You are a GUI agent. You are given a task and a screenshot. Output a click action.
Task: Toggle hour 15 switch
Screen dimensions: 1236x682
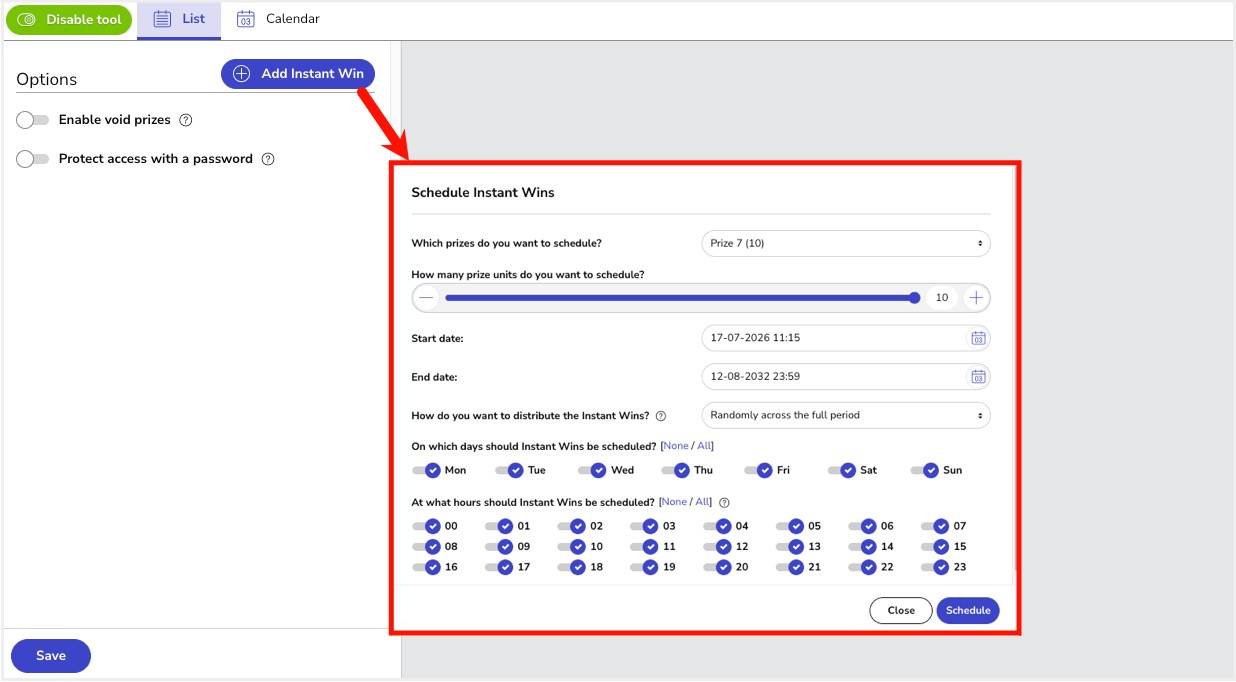coord(935,547)
